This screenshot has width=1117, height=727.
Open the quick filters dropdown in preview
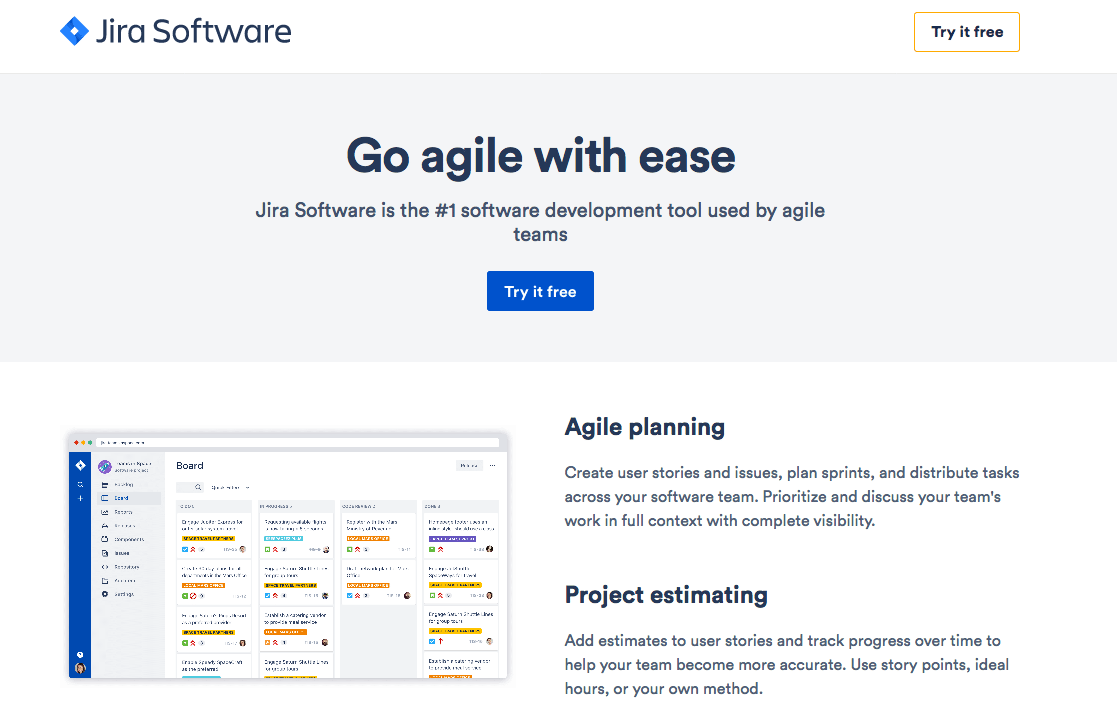point(230,488)
